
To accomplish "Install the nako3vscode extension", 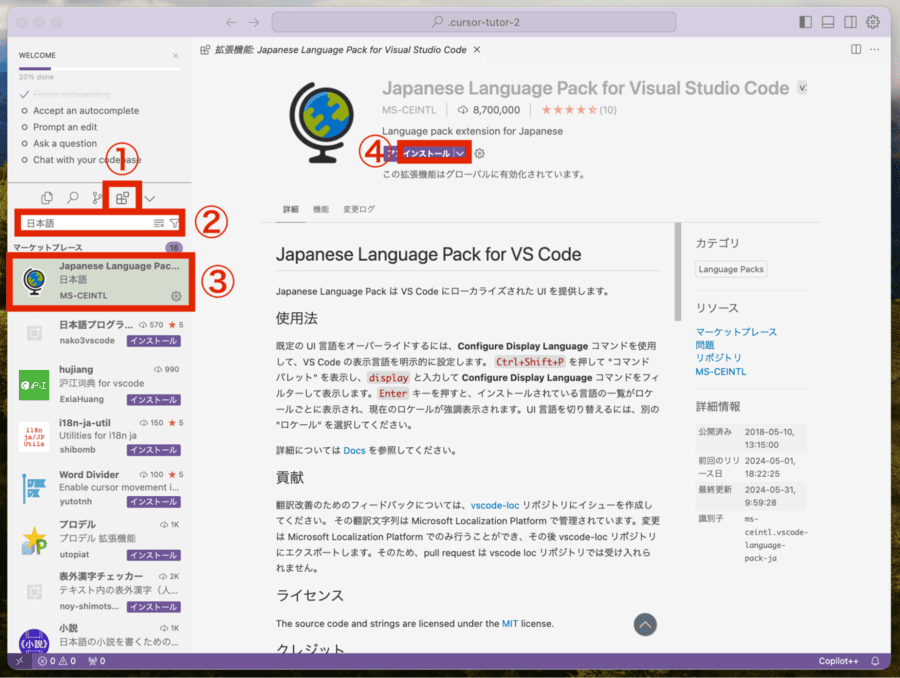I will (x=154, y=341).
